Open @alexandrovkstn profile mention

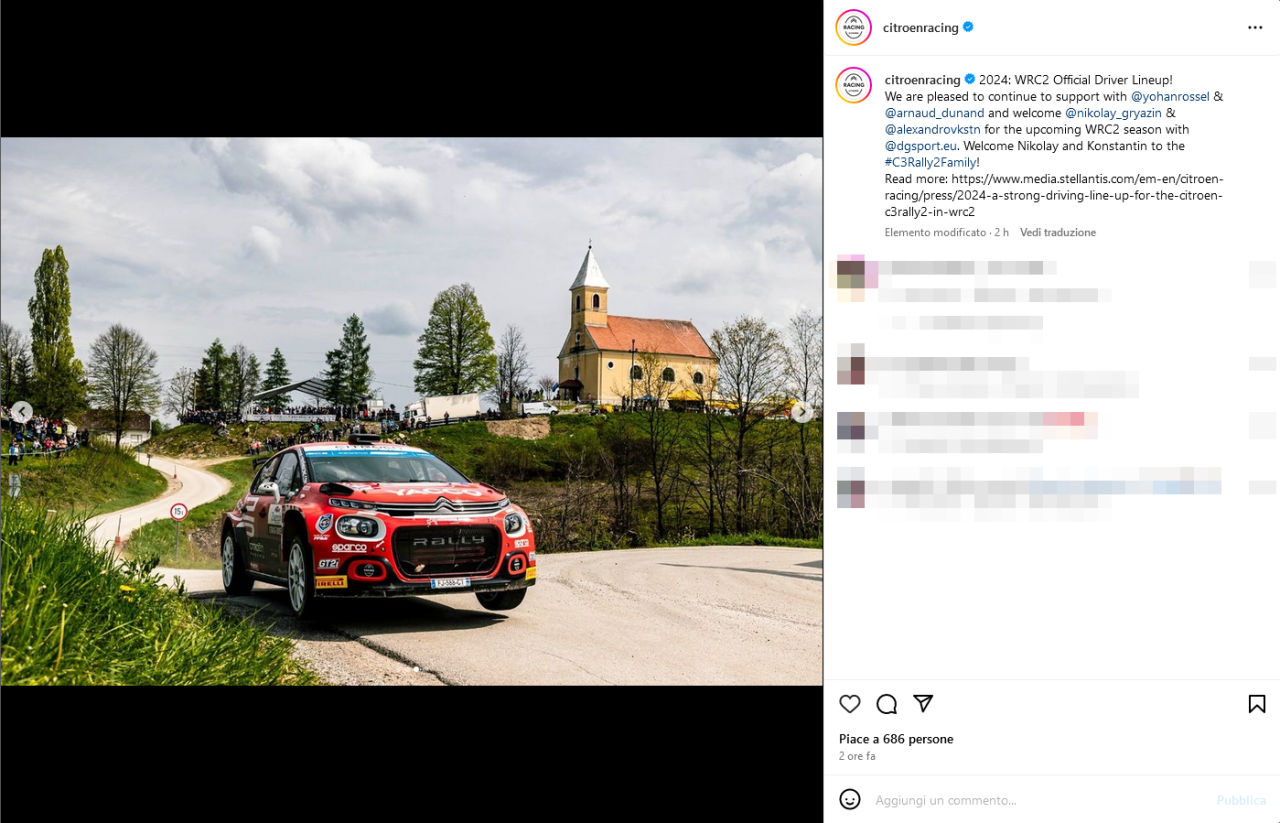(x=932, y=129)
